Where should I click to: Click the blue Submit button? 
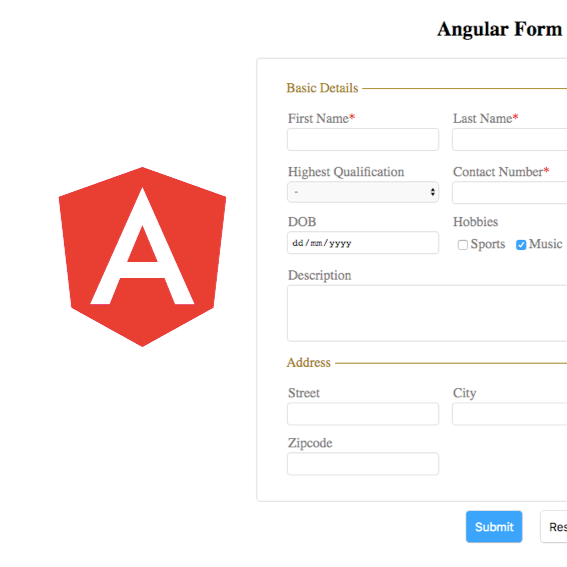pyautogui.click(x=494, y=526)
